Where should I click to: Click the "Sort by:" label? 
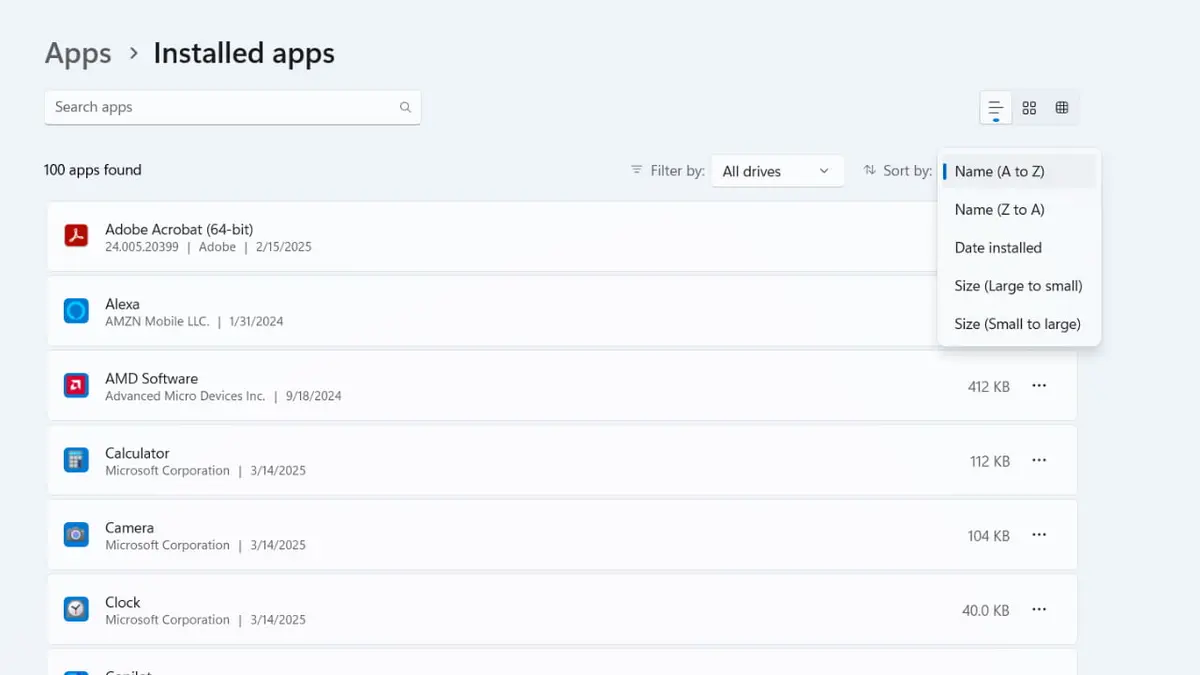point(908,171)
